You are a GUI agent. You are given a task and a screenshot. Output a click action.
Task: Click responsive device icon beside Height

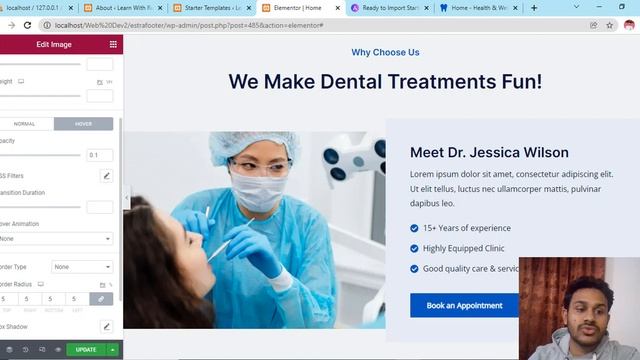[21, 82]
